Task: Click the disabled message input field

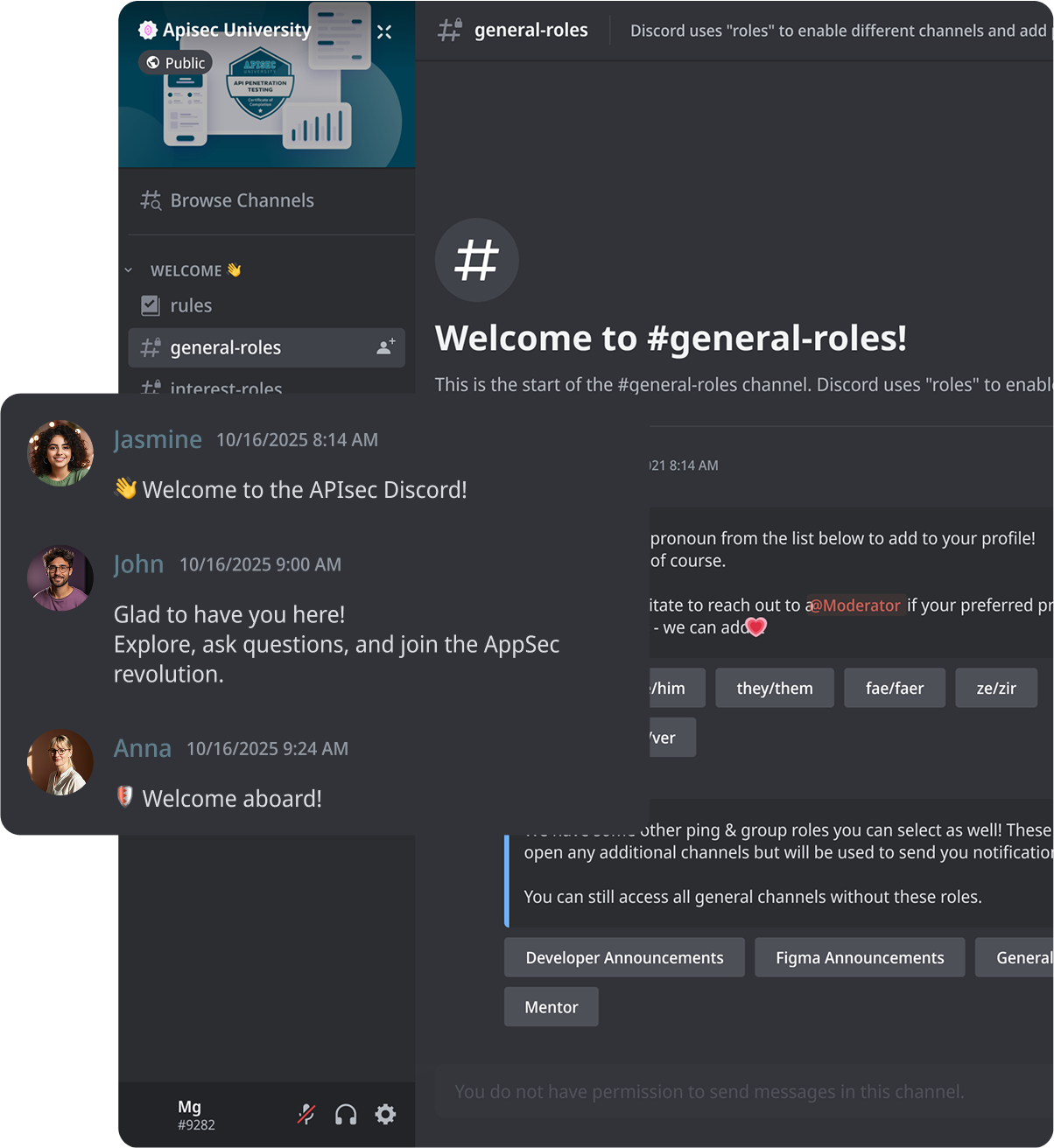Action: (744, 1091)
